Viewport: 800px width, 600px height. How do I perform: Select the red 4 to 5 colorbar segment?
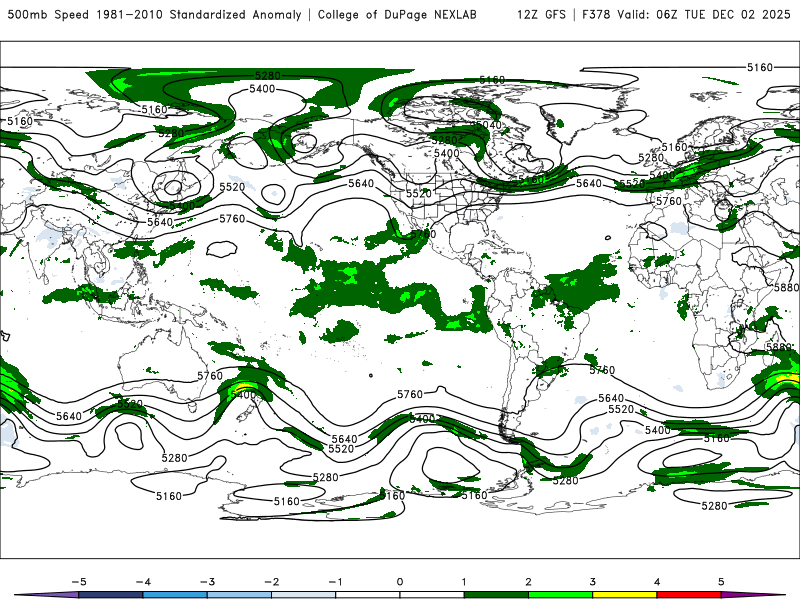pyautogui.click(x=689, y=595)
